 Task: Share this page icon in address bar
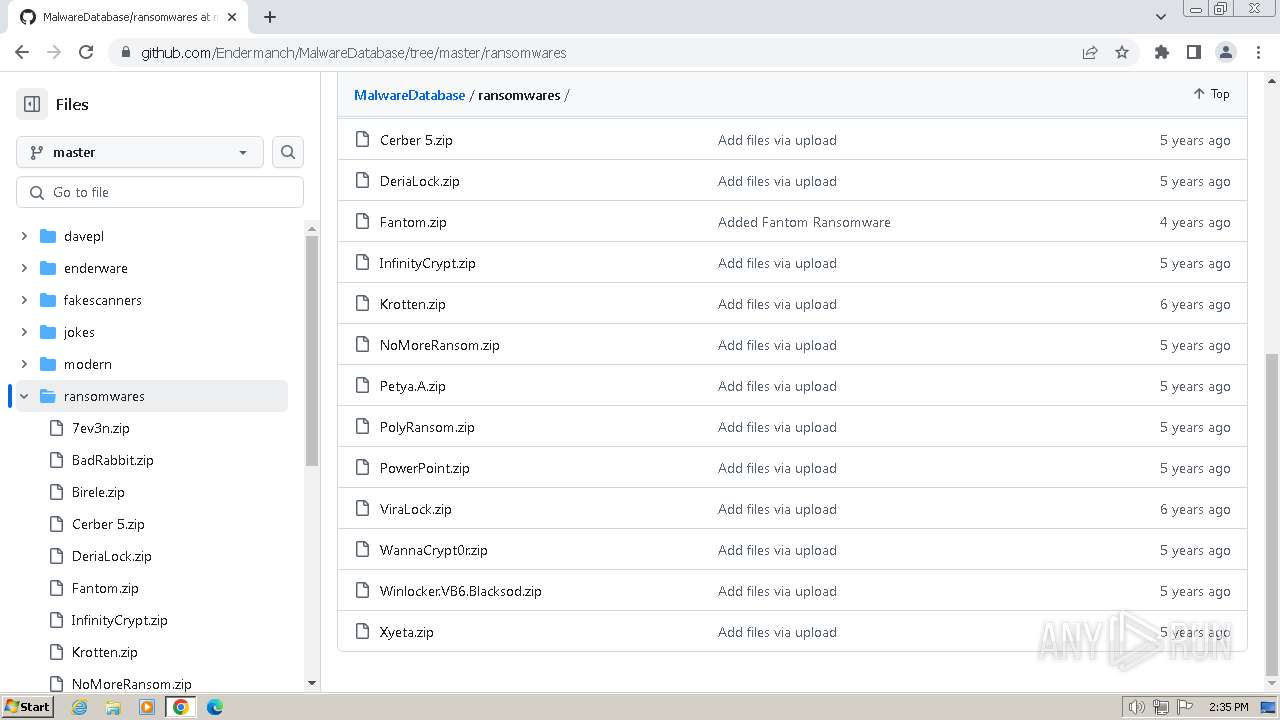click(x=1090, y=52)
